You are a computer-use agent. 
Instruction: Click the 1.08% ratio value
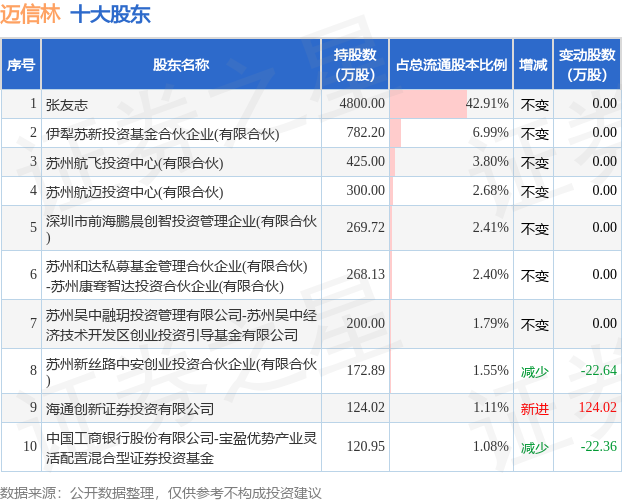pos(490,446)
